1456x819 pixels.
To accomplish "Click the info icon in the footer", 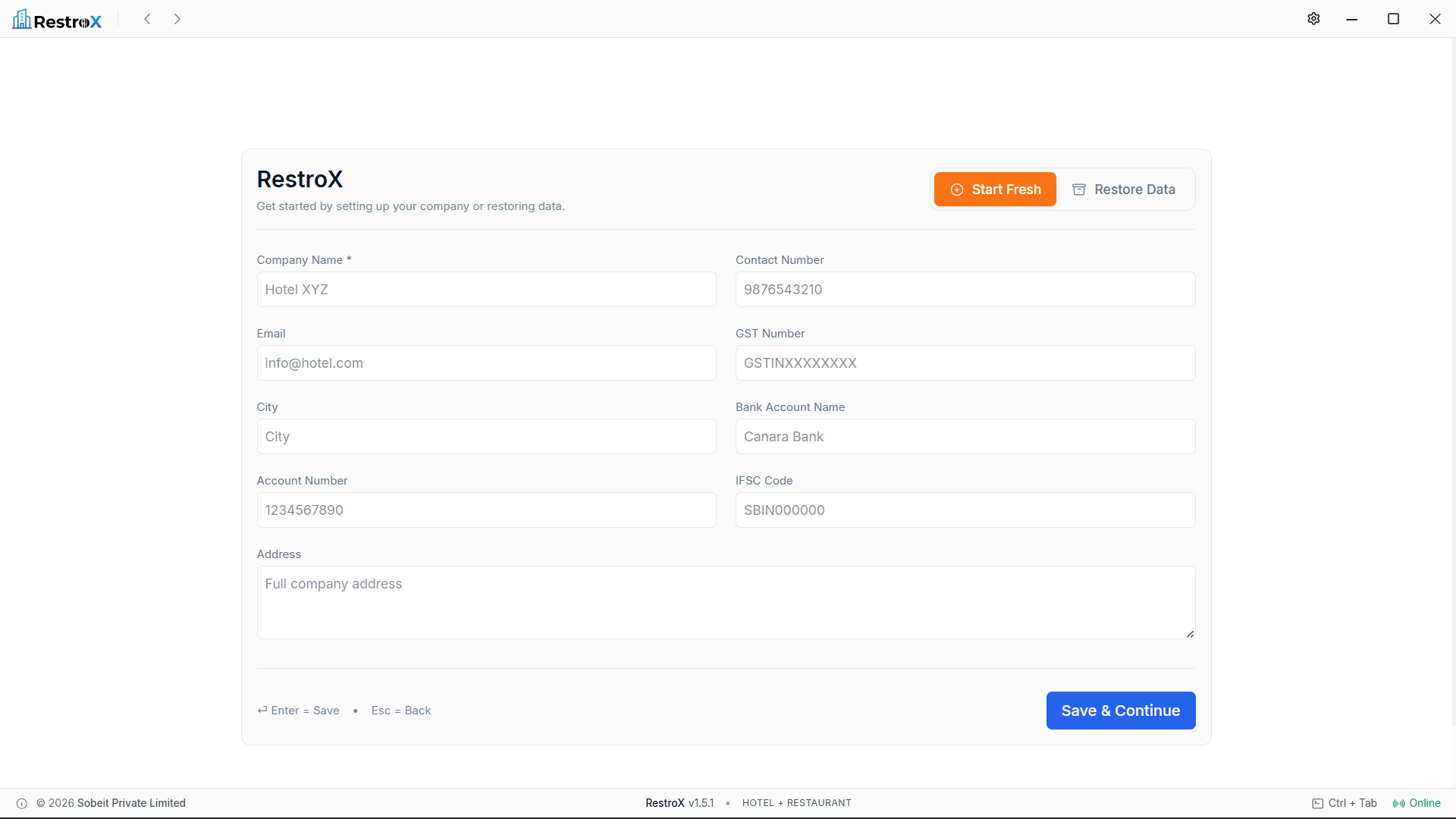I will coord(22,804).
